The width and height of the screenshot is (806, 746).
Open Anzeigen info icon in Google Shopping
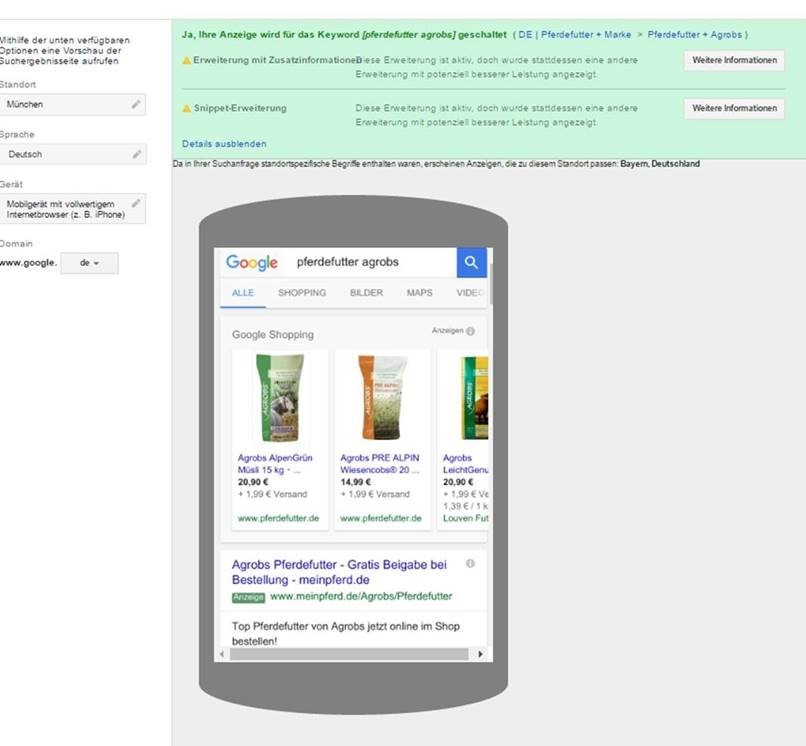click(x=470, y=331)
